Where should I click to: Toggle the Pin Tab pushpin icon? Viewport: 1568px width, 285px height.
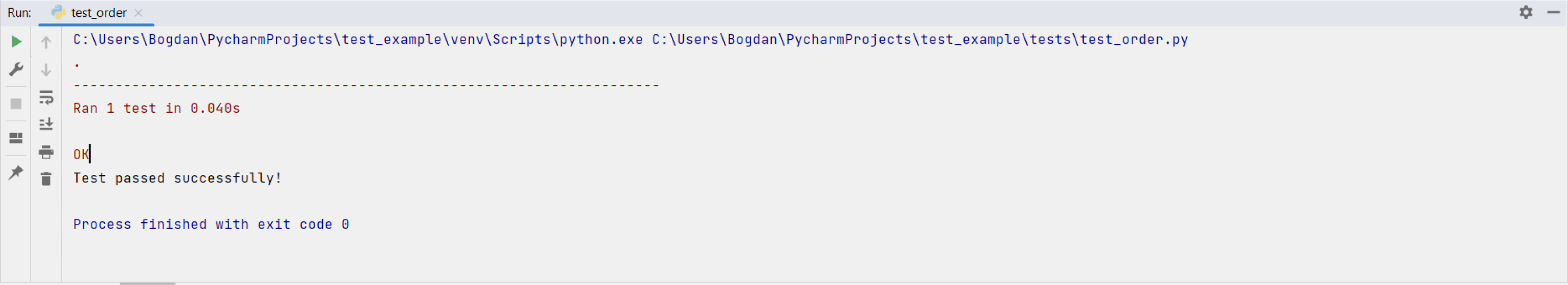16,172
